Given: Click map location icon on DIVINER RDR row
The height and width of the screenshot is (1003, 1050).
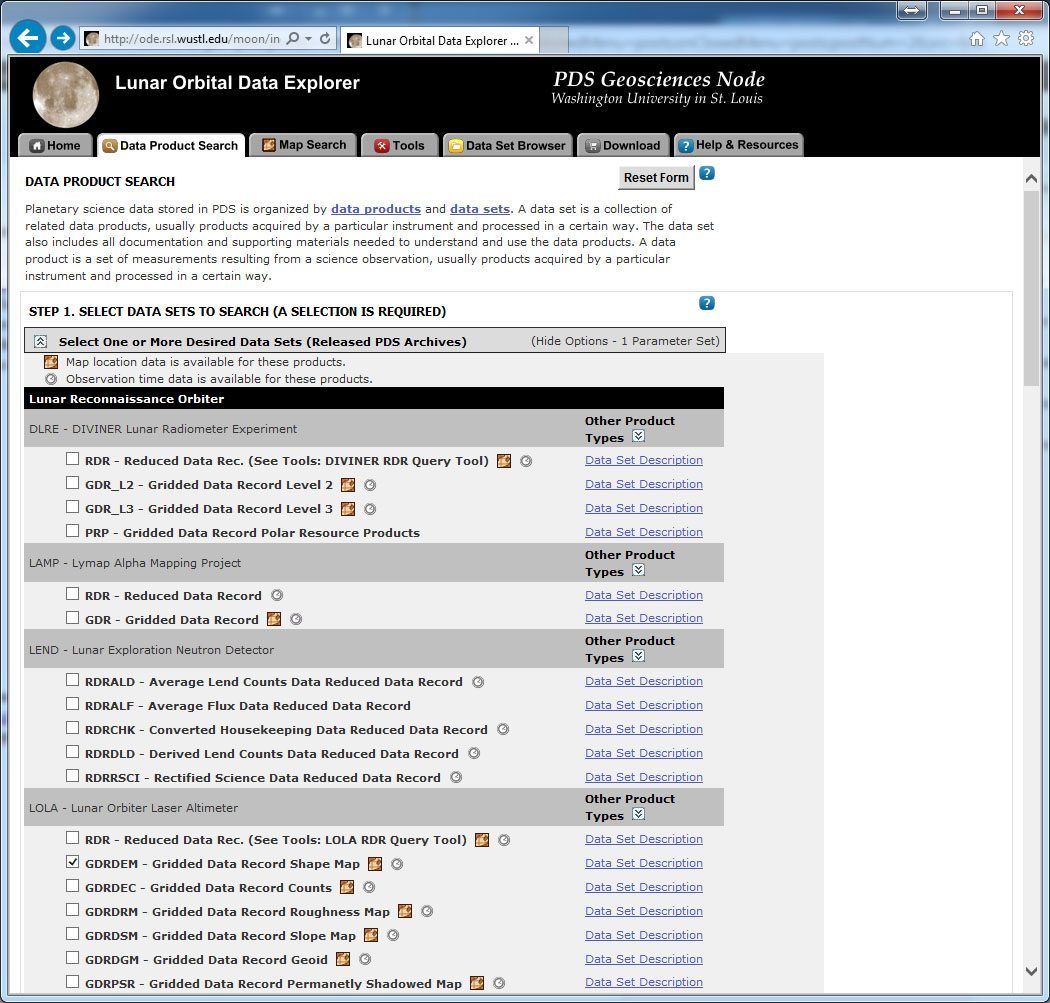Looking at the screenshot, I should click(x=504, y=461).
